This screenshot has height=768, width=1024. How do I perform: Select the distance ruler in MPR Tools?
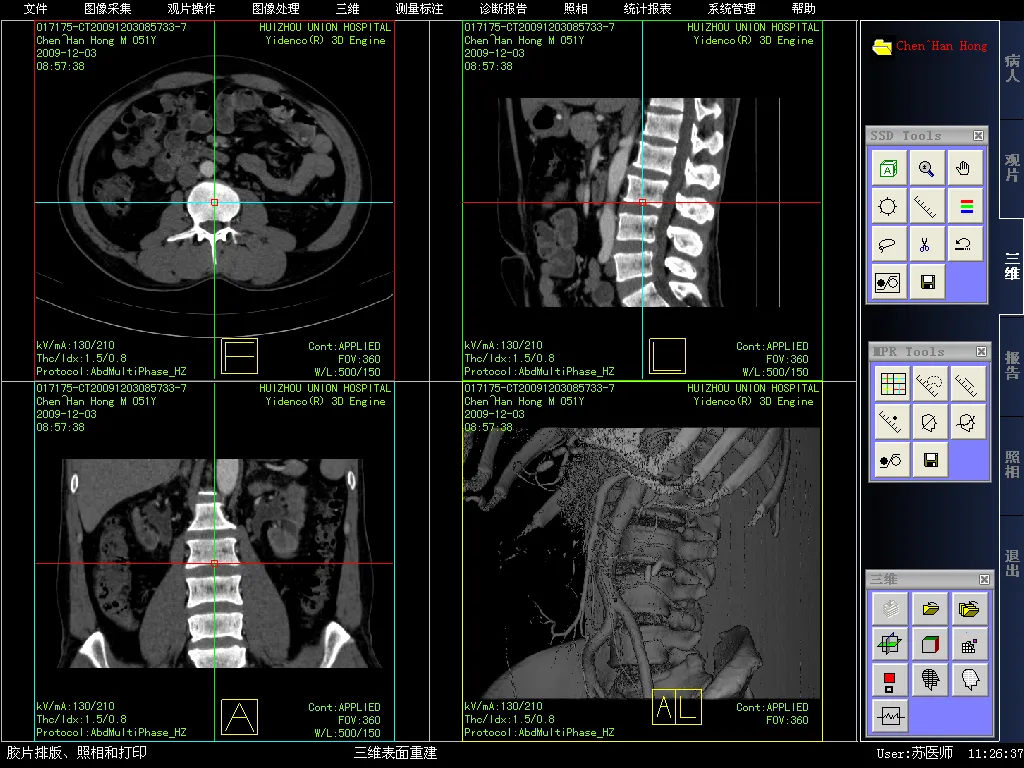pyautogui.click(x=967, y=385)
